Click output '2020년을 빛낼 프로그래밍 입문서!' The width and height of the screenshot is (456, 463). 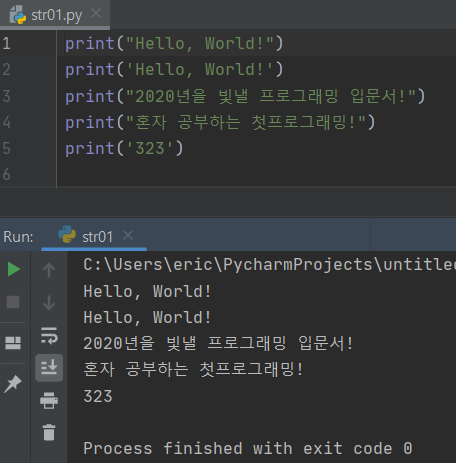[x=218, y=343]
